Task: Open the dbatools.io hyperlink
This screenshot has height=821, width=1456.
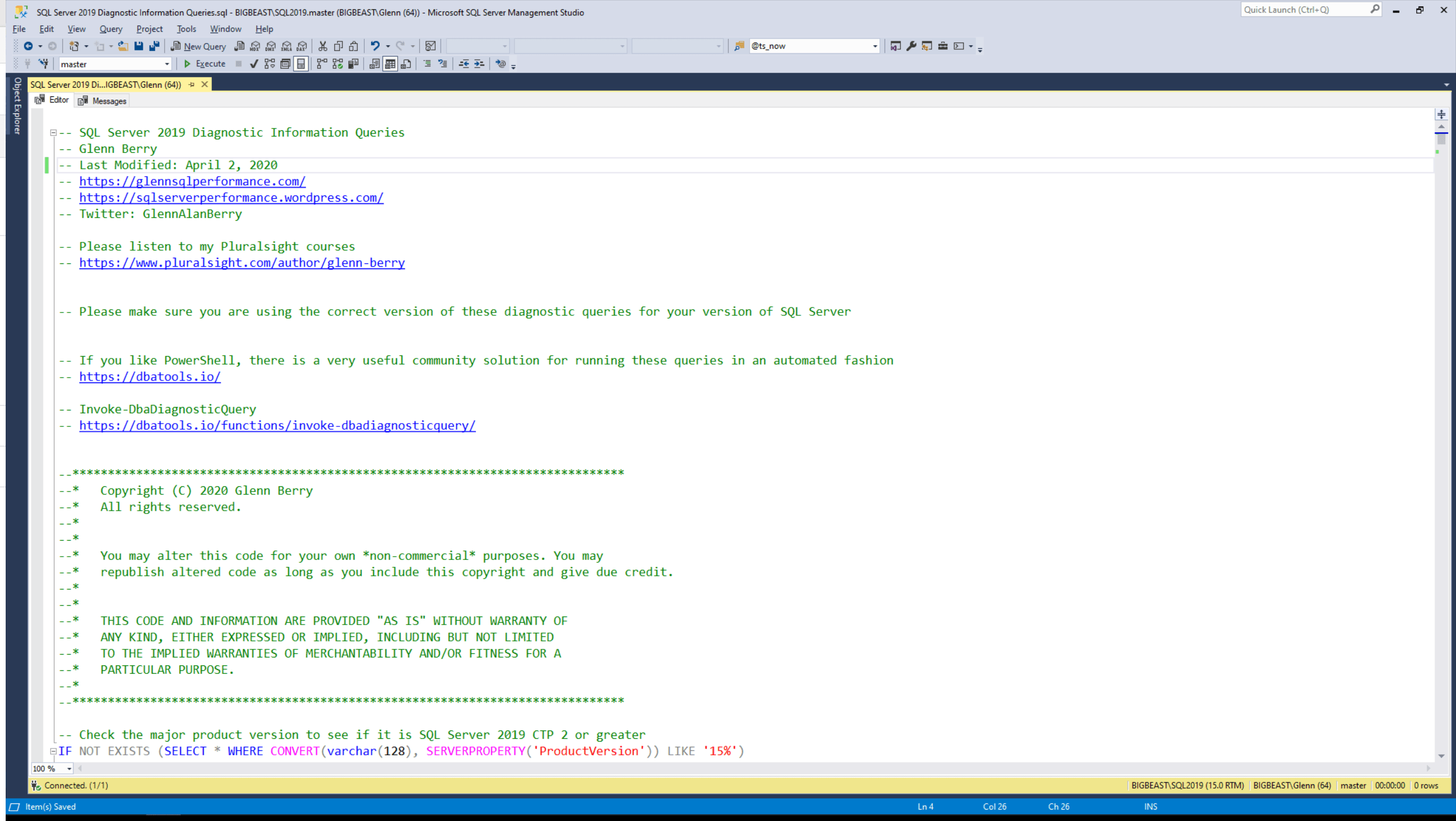Action: pos(150,377)
